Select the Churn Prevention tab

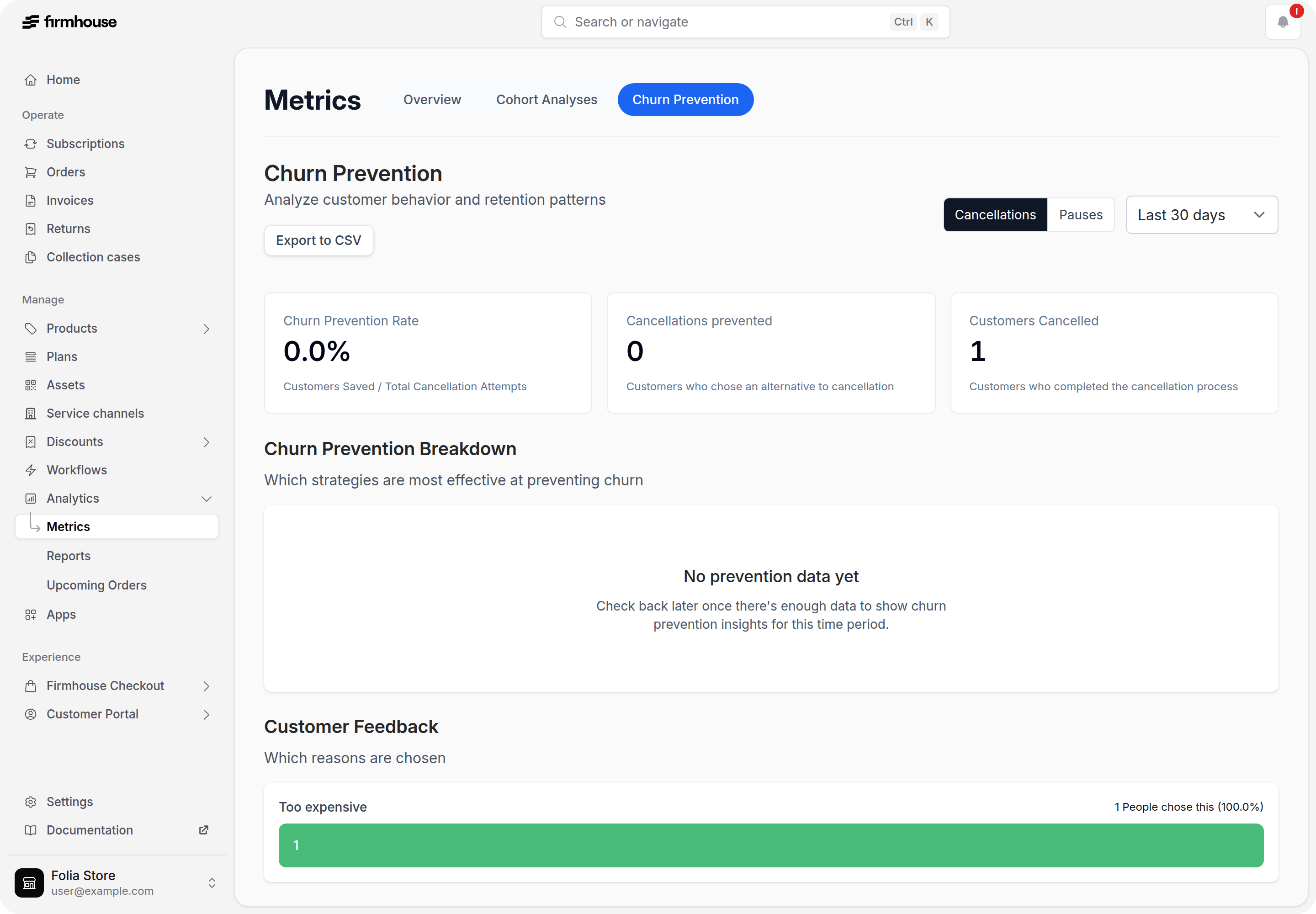point(685,100)
